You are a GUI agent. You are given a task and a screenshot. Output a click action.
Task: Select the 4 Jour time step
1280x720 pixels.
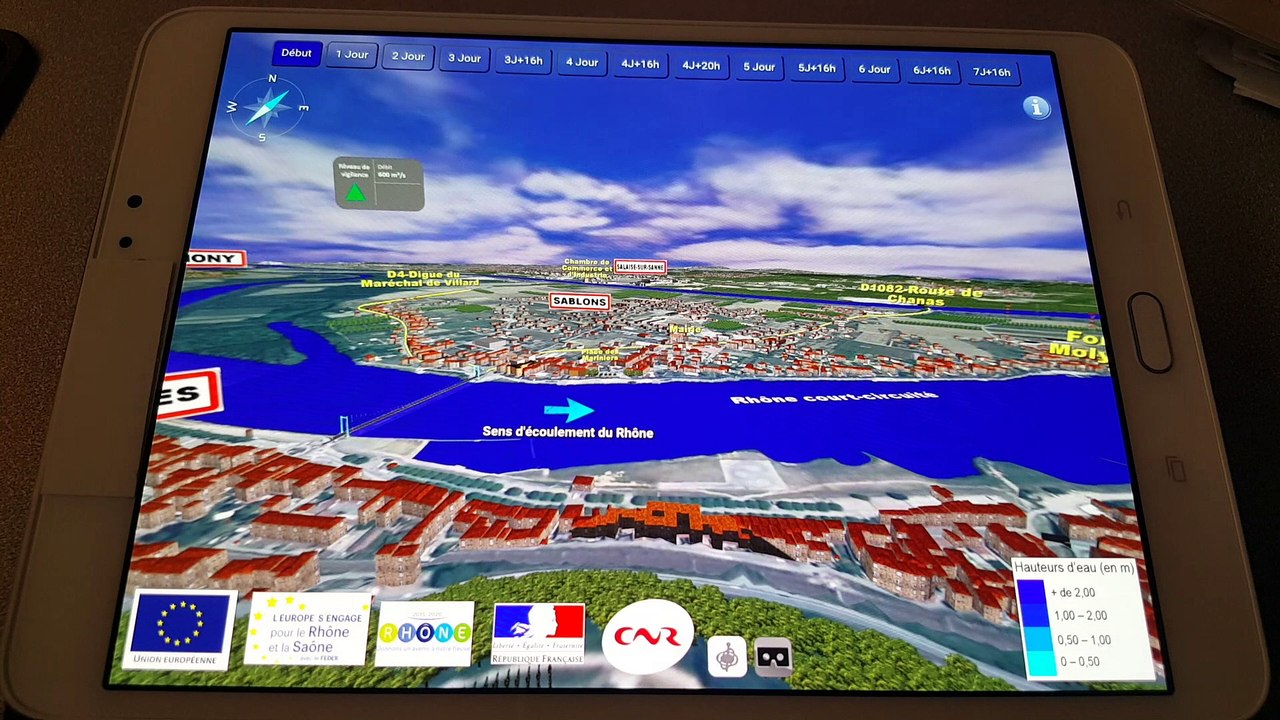582,62
